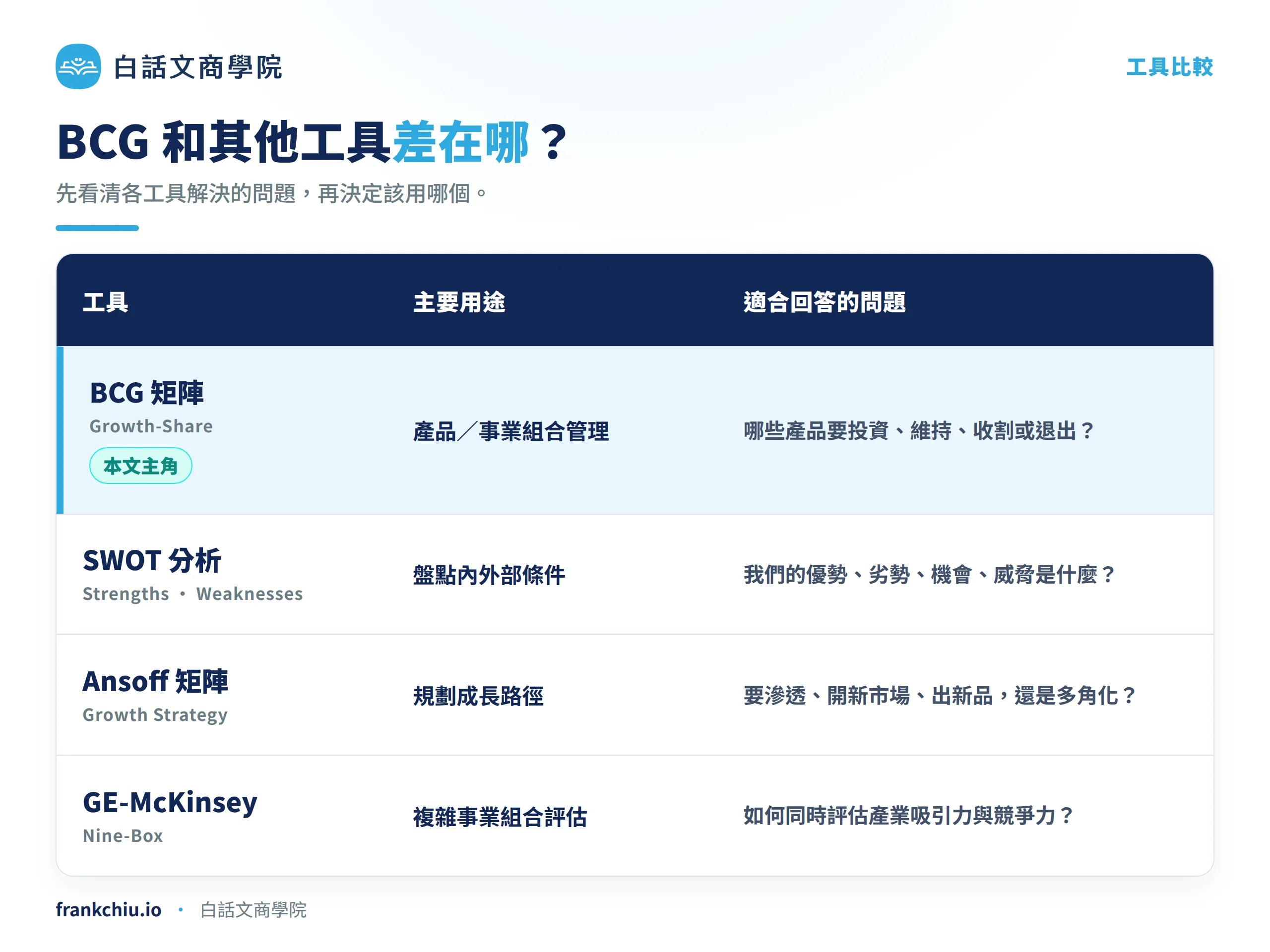Click subtitle 先看清各工具解決的問題，再決定該用哪個。

(271, 193)
